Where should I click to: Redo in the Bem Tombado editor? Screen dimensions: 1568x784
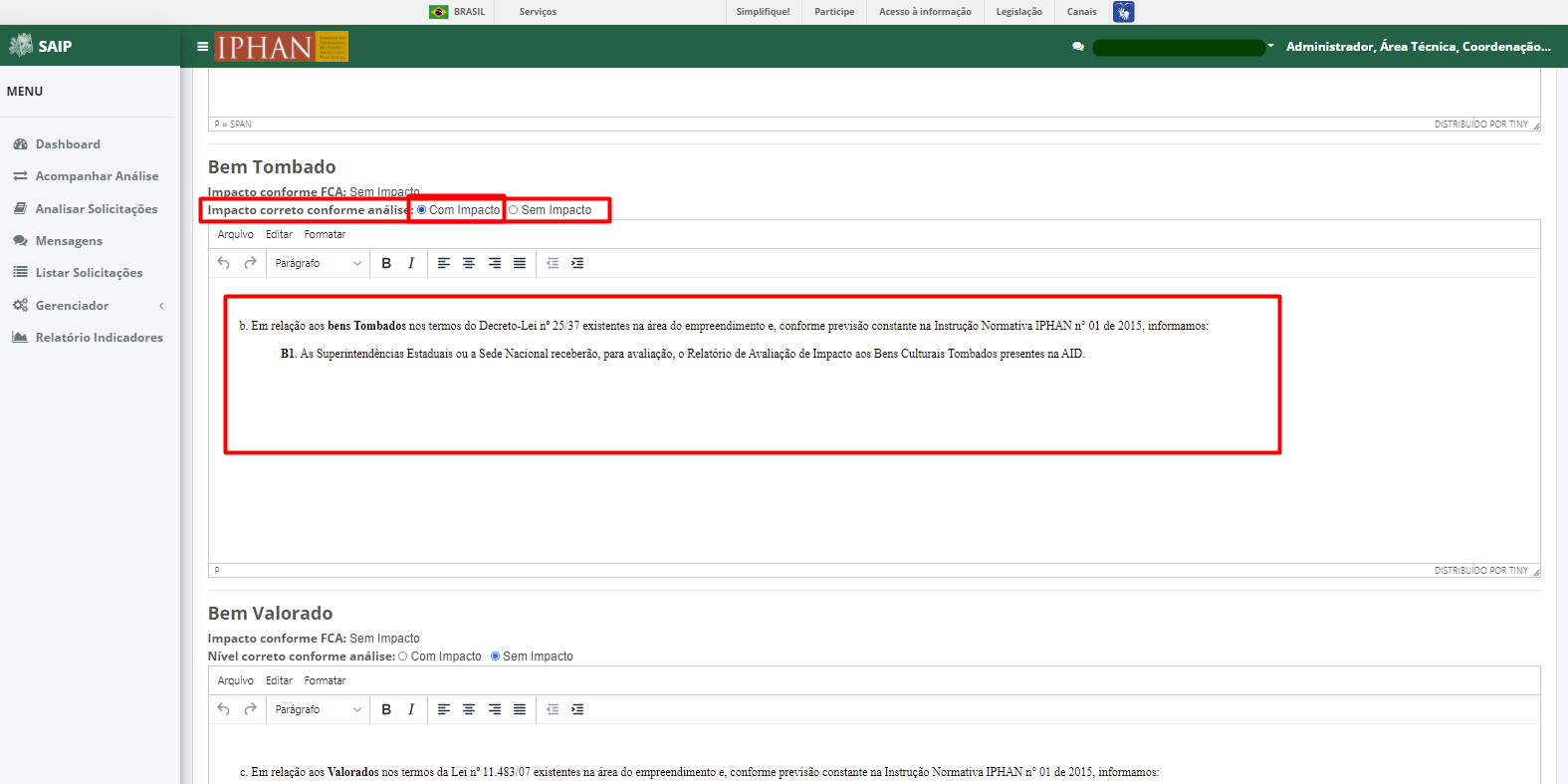(251, 263)
